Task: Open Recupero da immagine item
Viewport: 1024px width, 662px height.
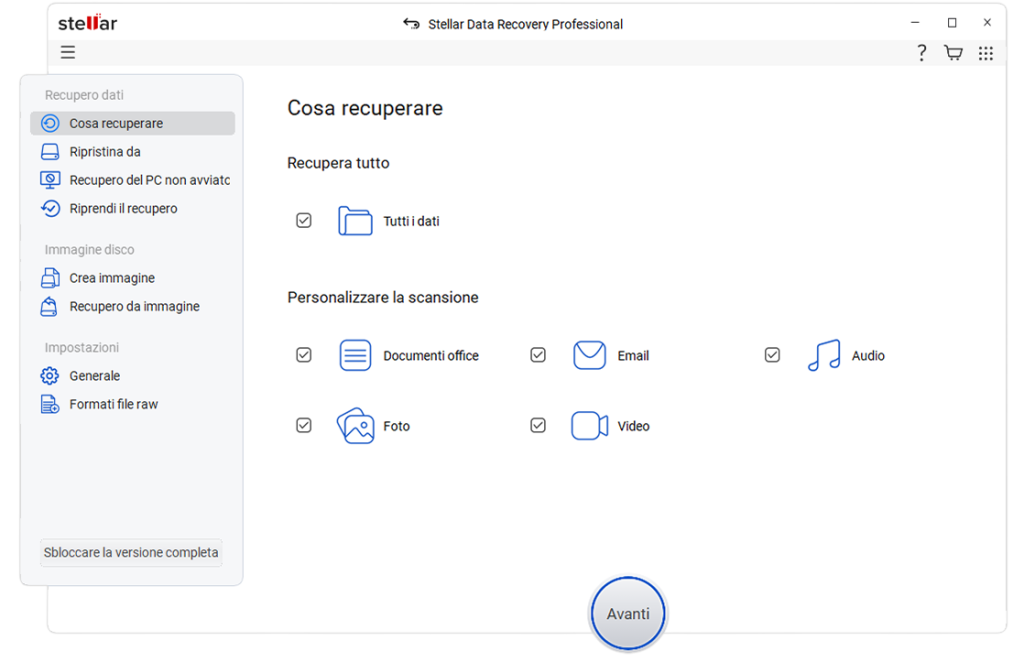Action: tap(133, 306)
